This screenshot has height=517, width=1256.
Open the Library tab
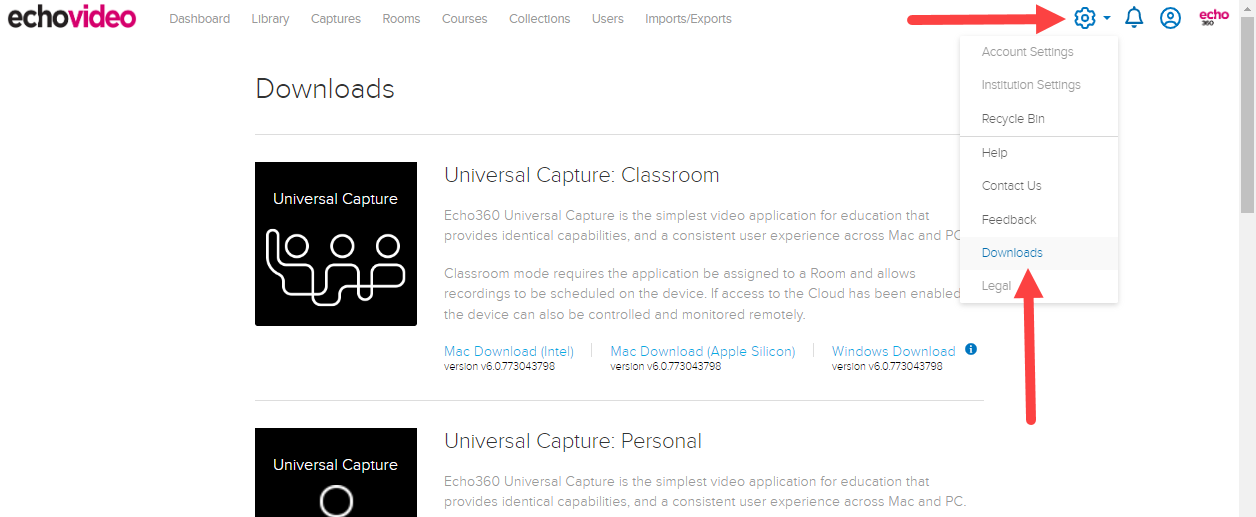[270, 19]
